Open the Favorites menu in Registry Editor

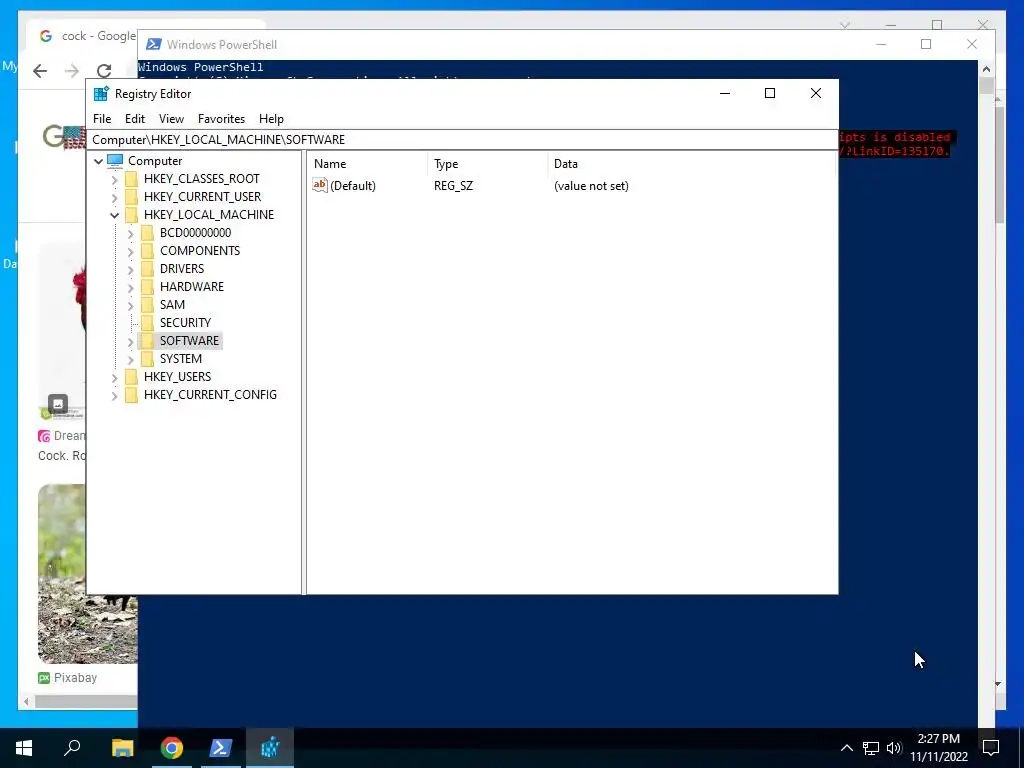(x=221, y=119)
